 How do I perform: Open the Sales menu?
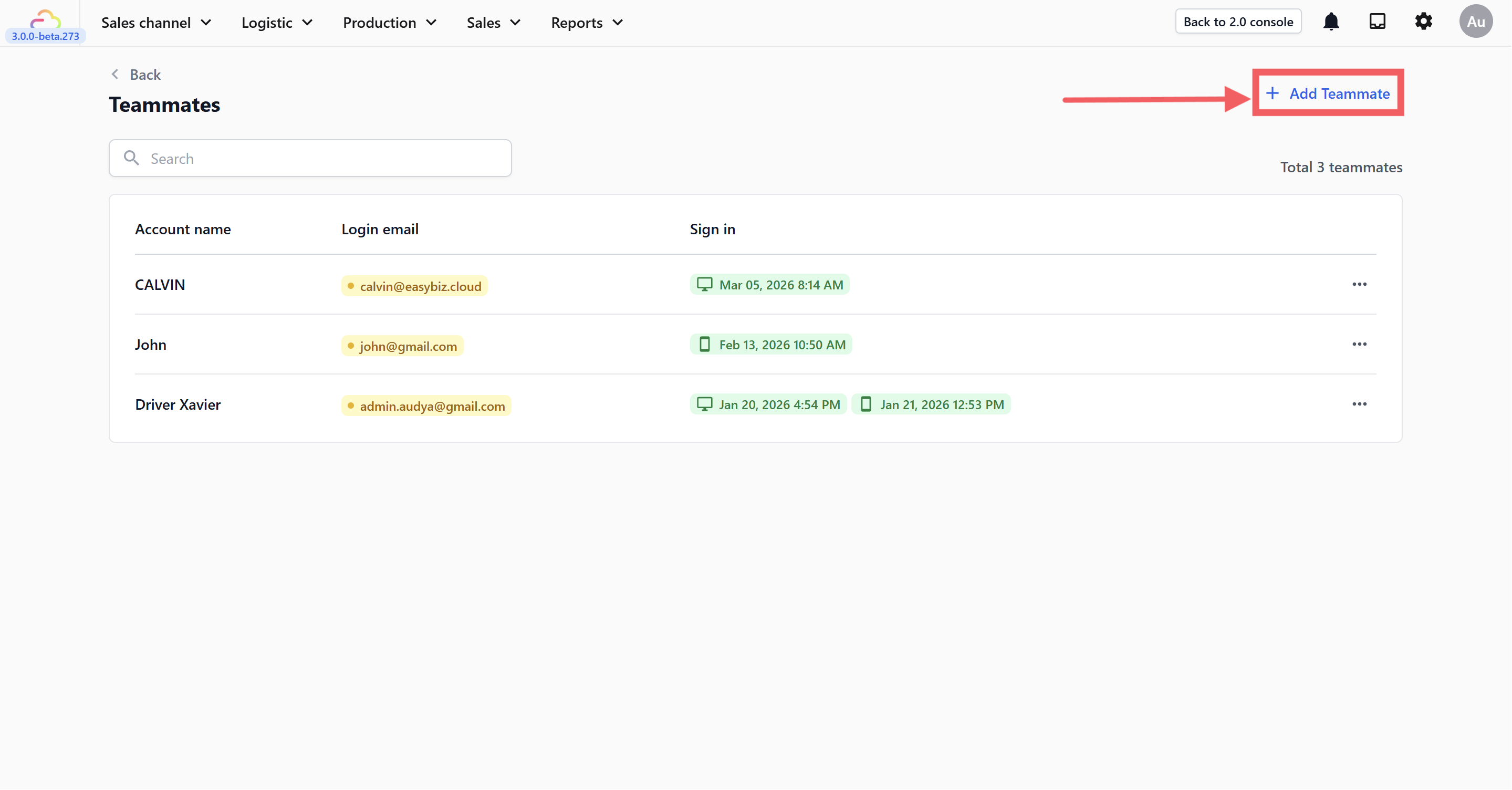click(494, 23)
